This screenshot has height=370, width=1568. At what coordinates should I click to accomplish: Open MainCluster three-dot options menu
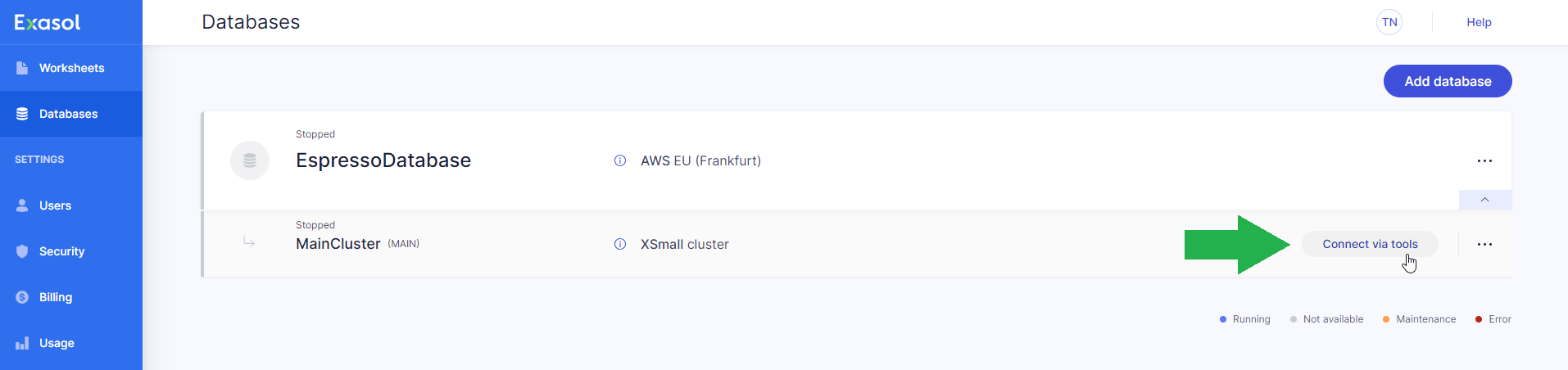tap(1484, 244)
